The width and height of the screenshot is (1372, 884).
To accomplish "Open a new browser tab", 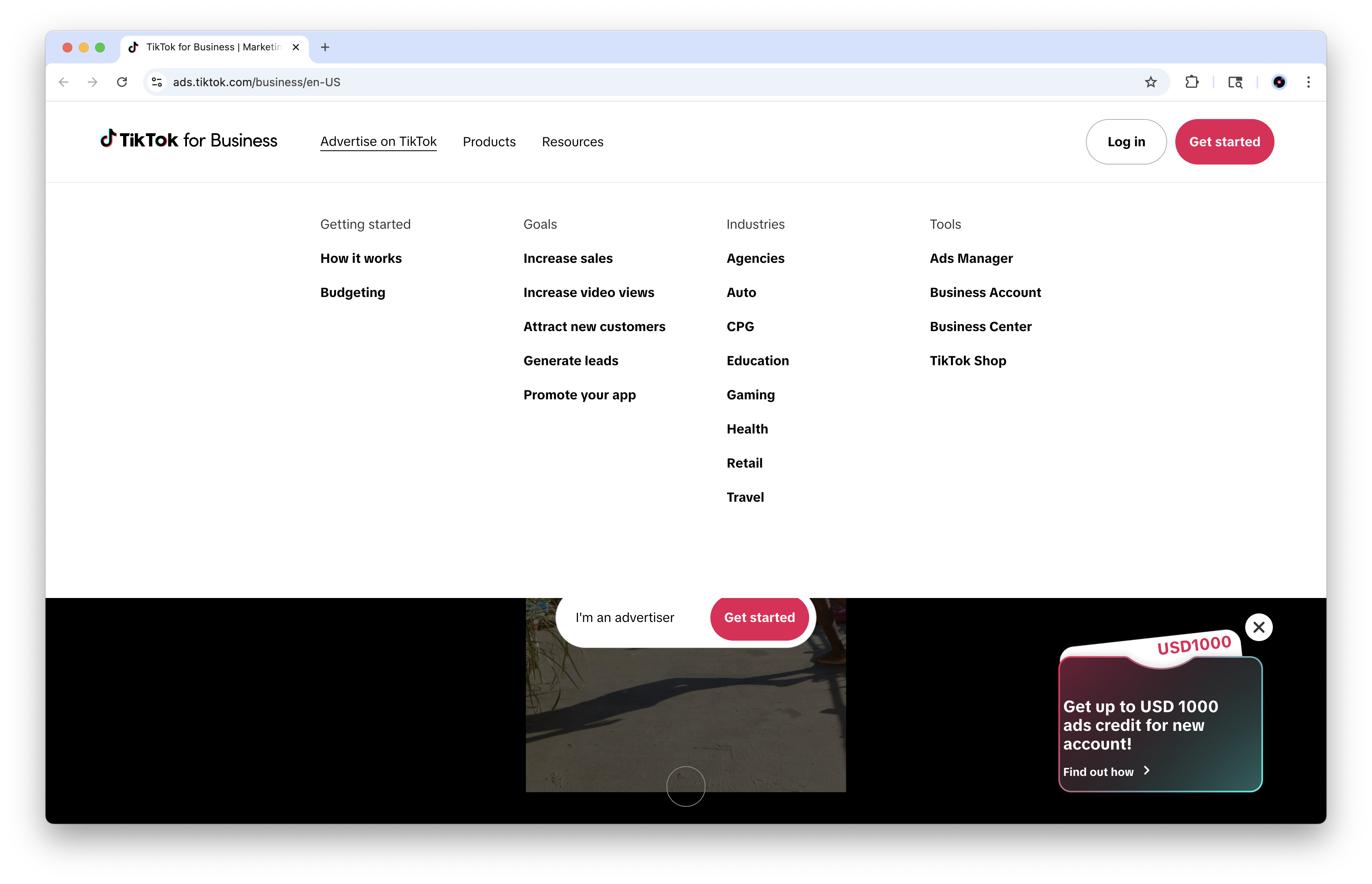I will coord(325,47).
